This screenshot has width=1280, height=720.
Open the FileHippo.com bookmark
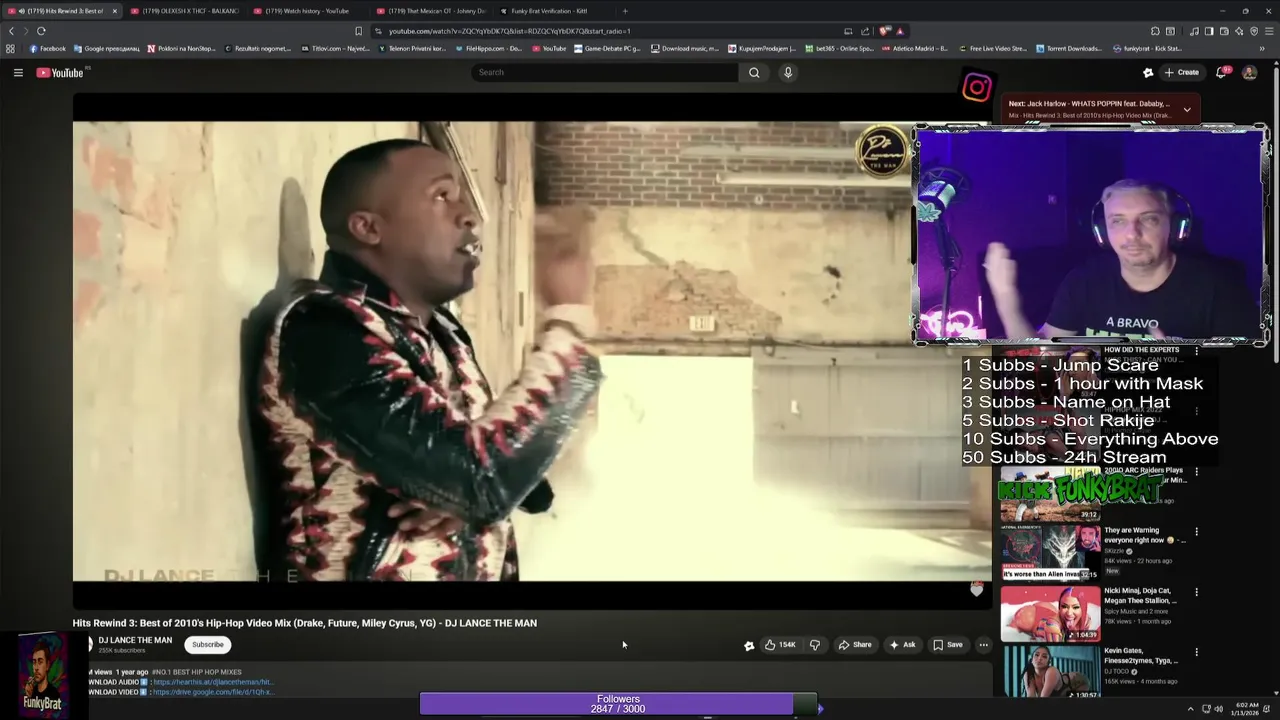[x=489, y=48]
